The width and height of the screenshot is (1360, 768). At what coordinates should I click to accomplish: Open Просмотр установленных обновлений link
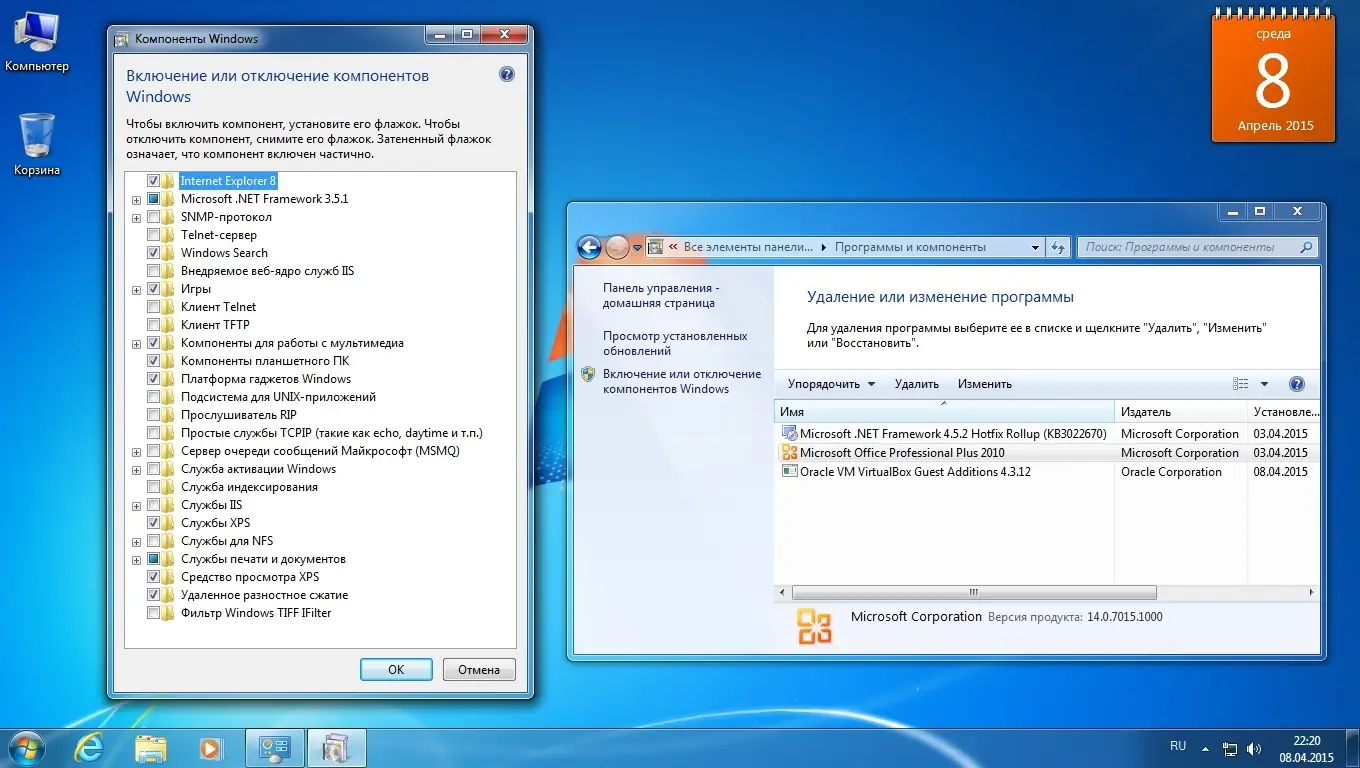click(675, 343)
